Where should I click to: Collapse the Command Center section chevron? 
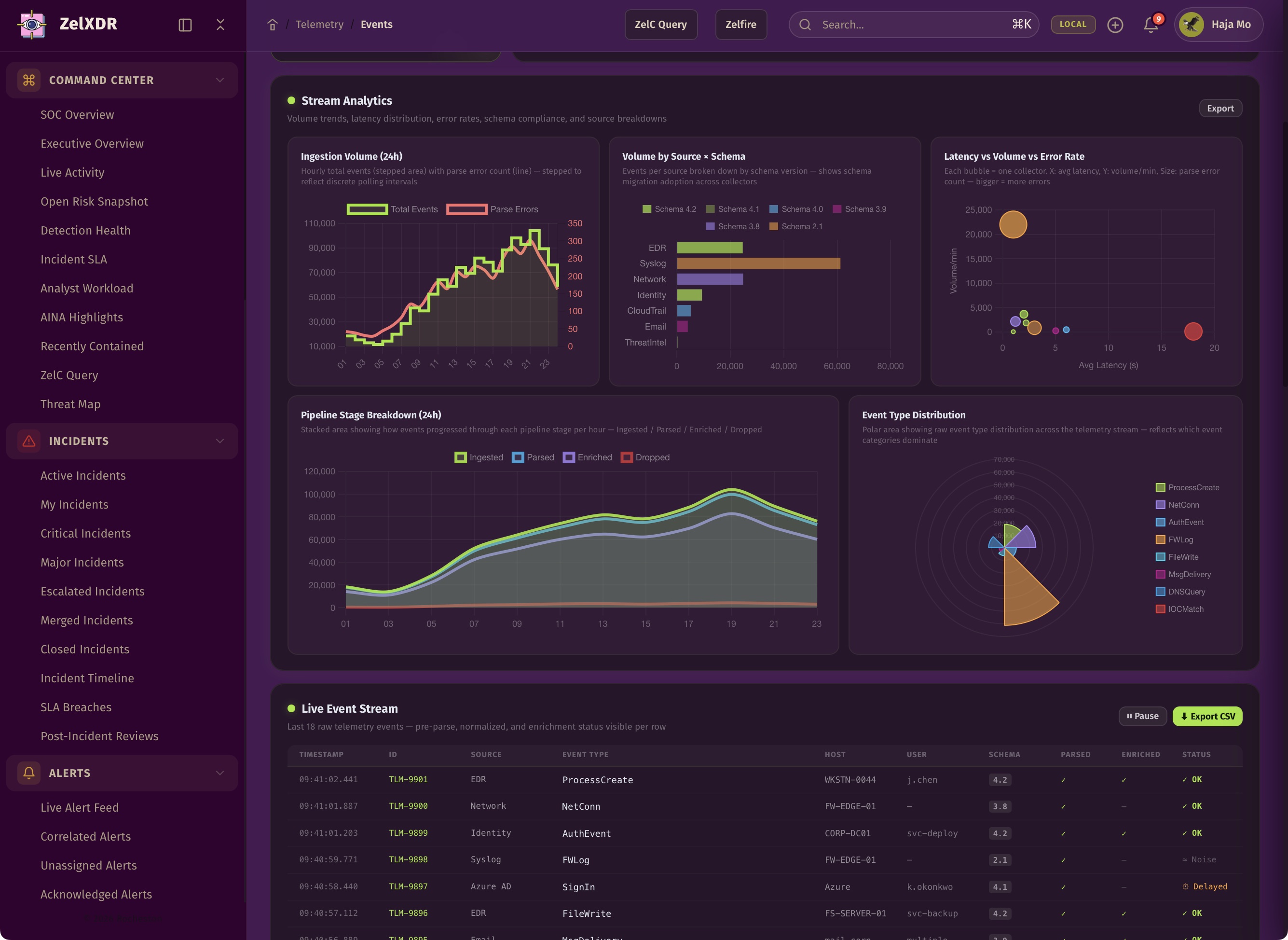pyautogui.click(x=219, y=80)
